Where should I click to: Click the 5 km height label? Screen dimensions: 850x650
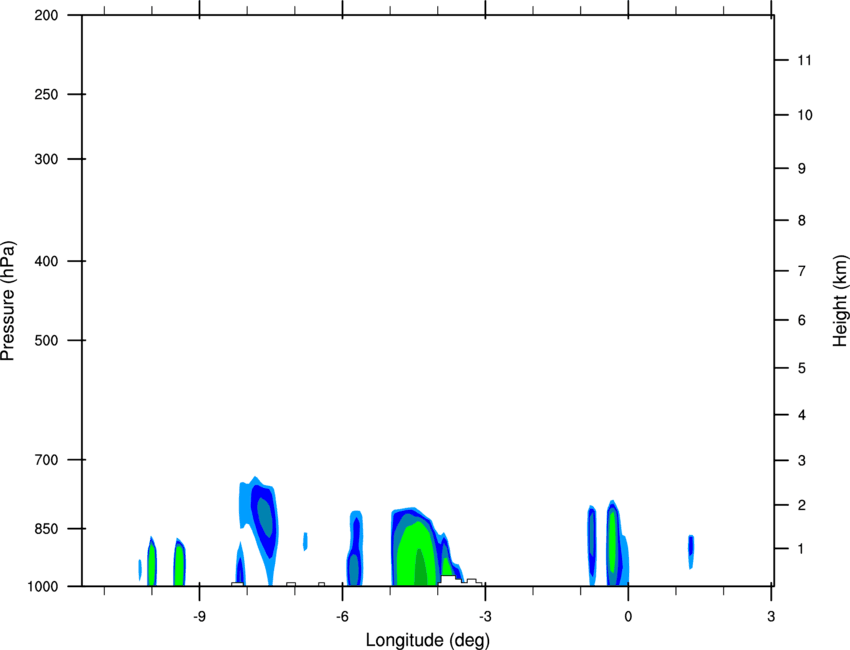point(802,369)
